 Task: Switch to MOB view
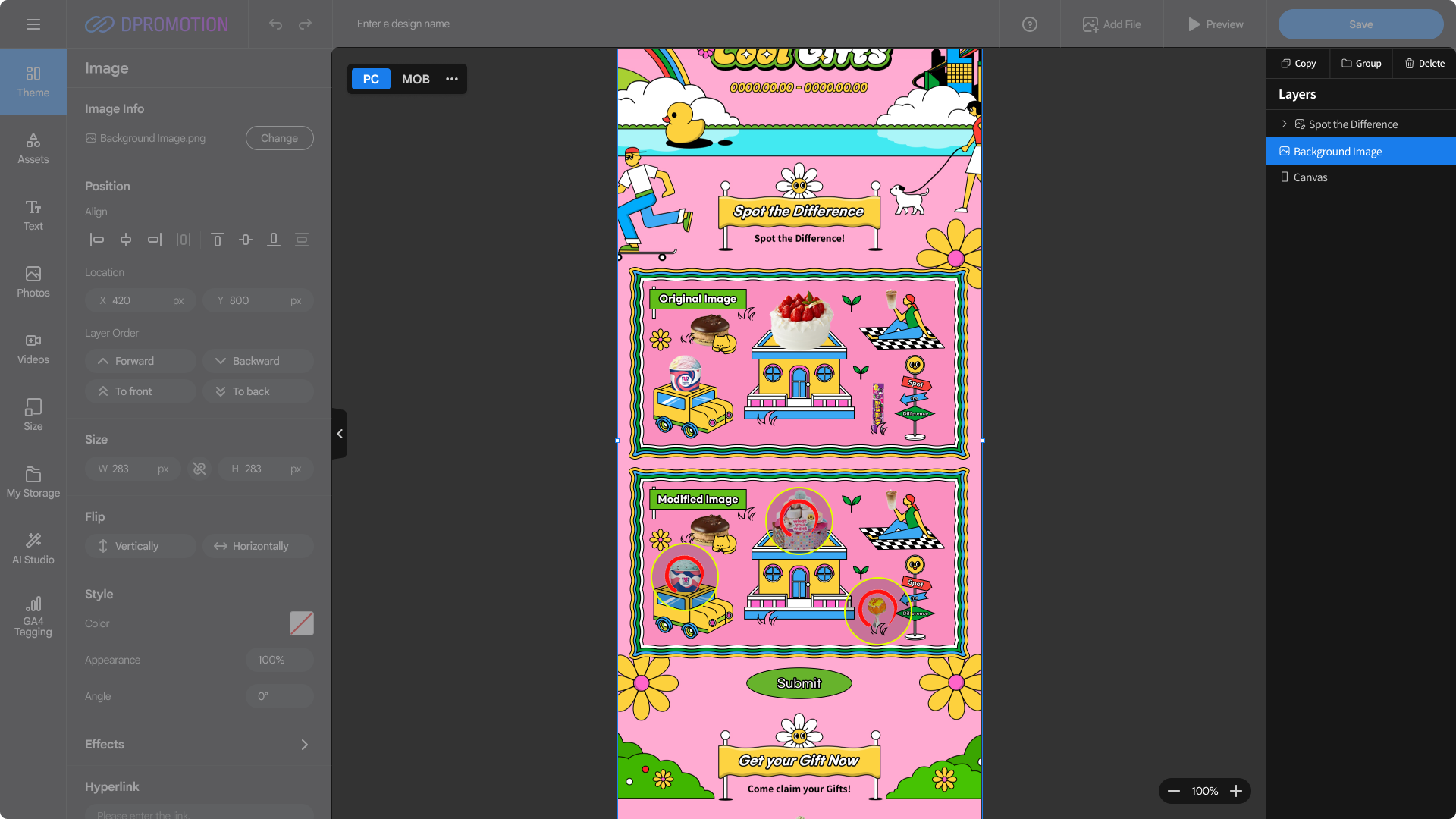pyautogui.click(x=416, y=79)
